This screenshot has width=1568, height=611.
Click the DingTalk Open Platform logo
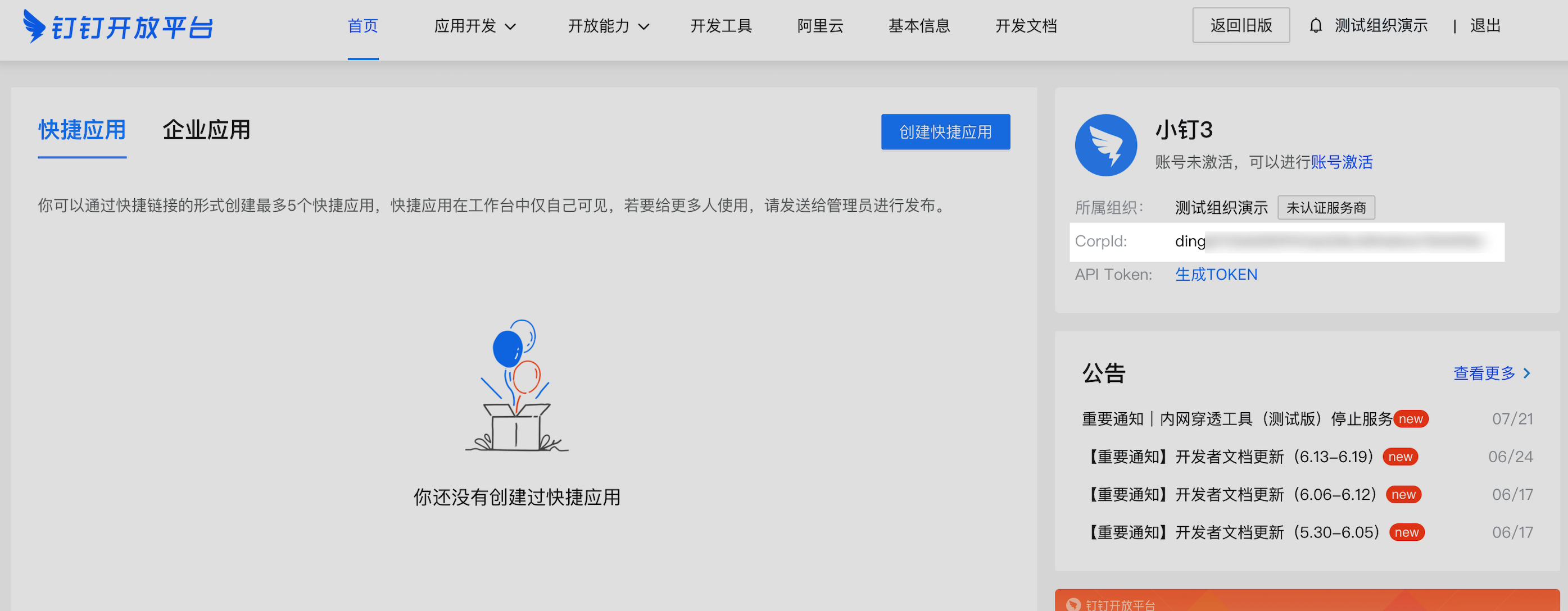click(x=118, y=27)
